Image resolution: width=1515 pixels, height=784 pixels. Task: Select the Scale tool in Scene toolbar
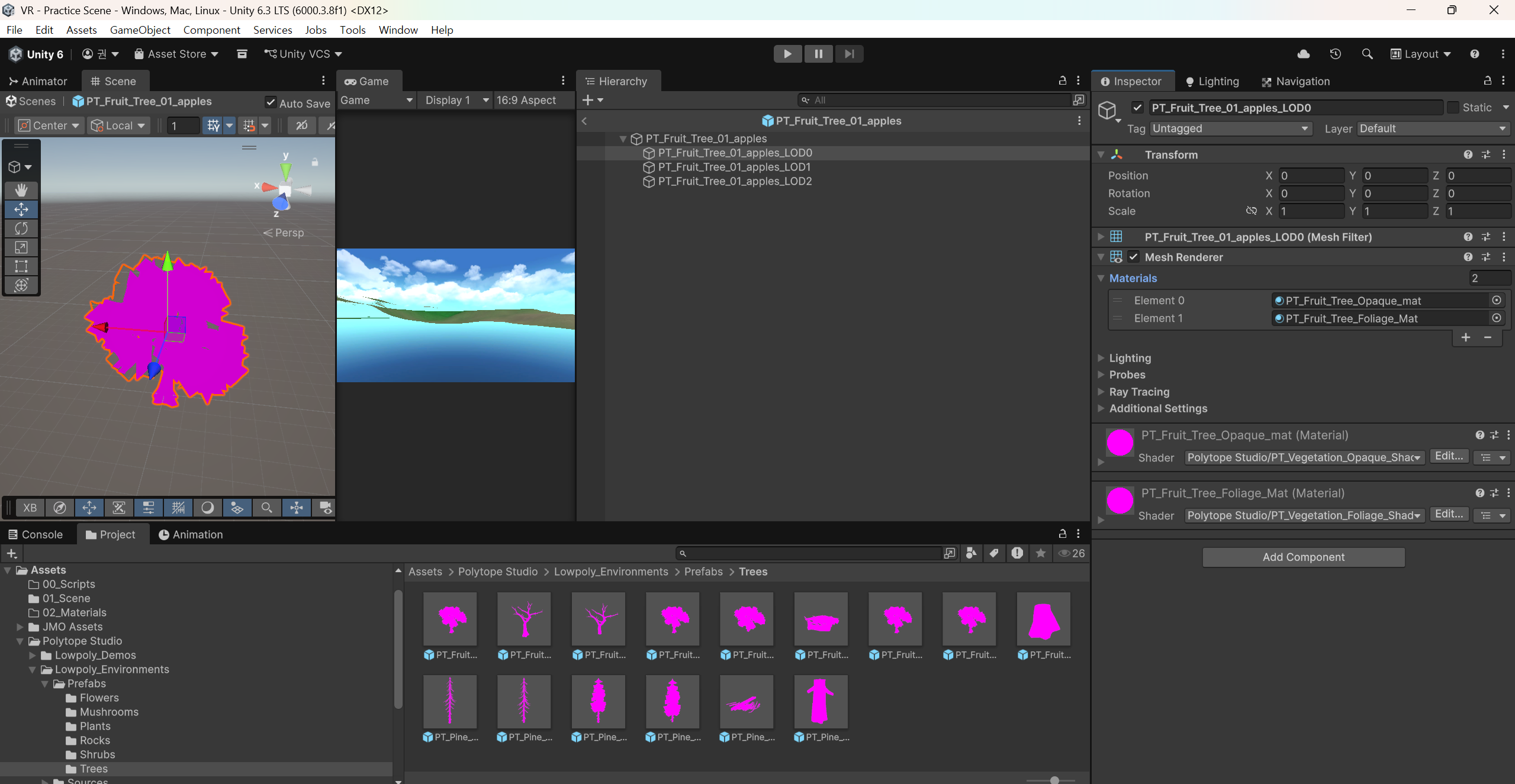[21, 247]
